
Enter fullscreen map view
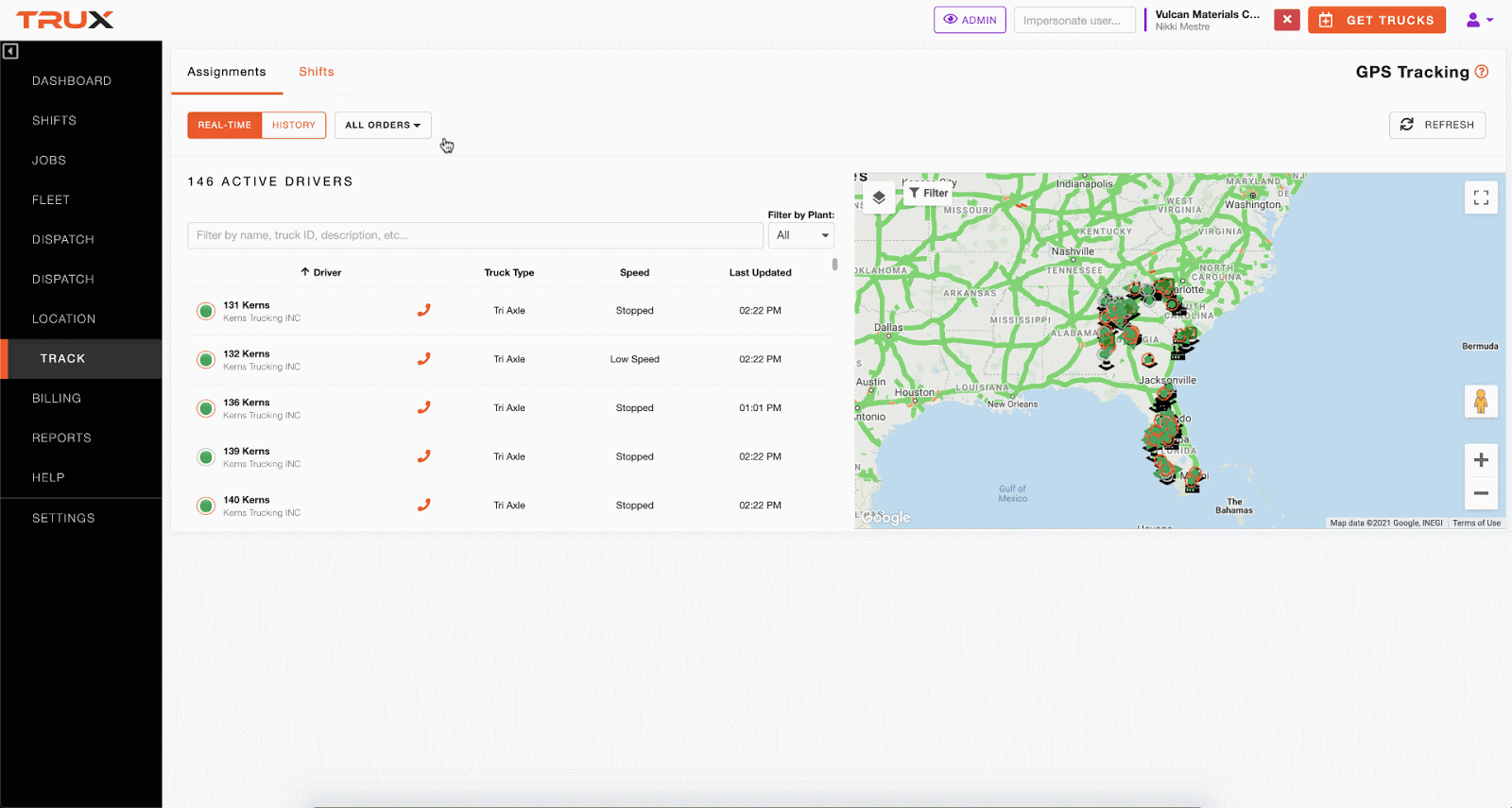[x=1481, y=198]
